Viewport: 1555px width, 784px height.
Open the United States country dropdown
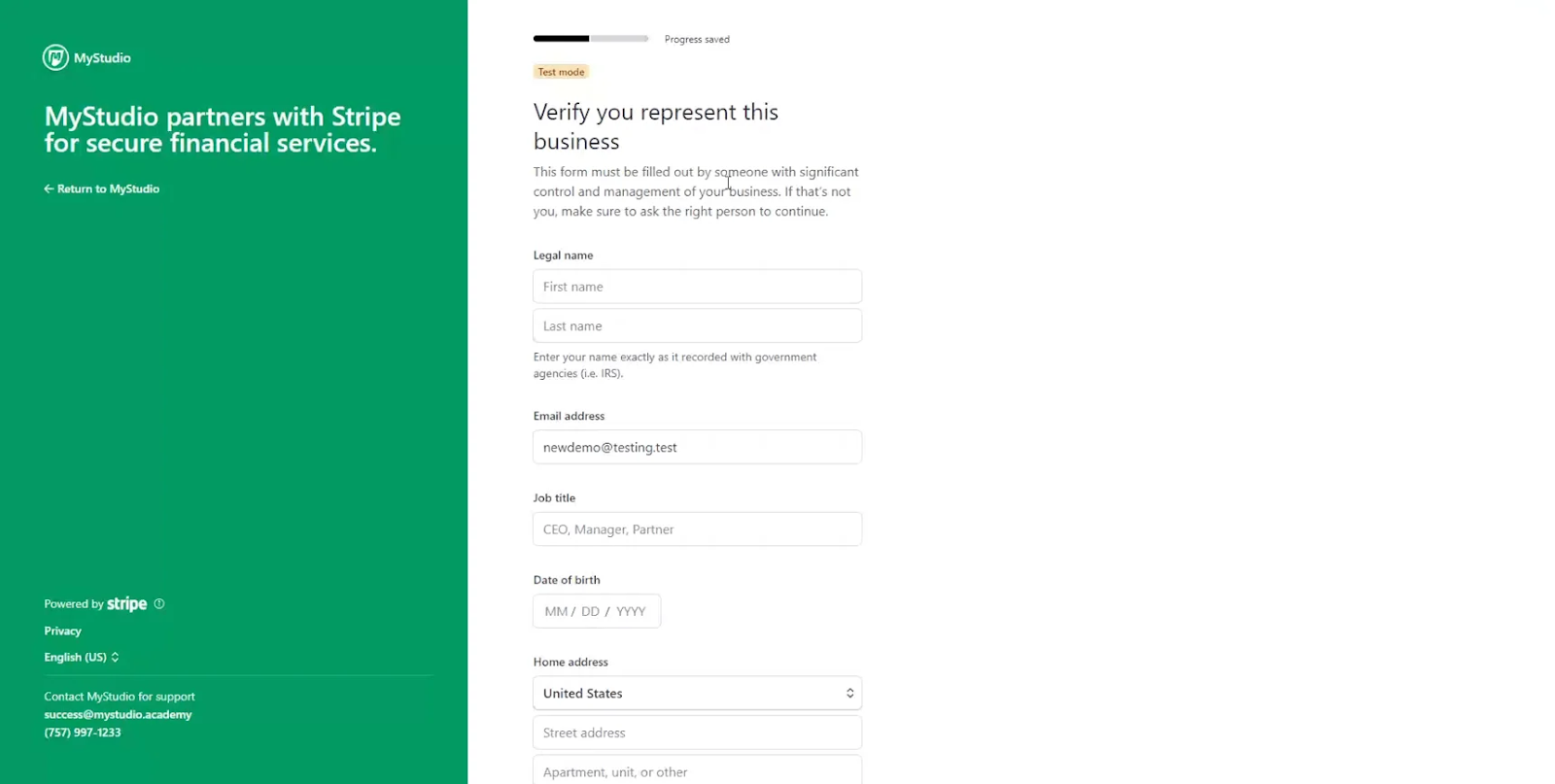click(x=697, y=693)
